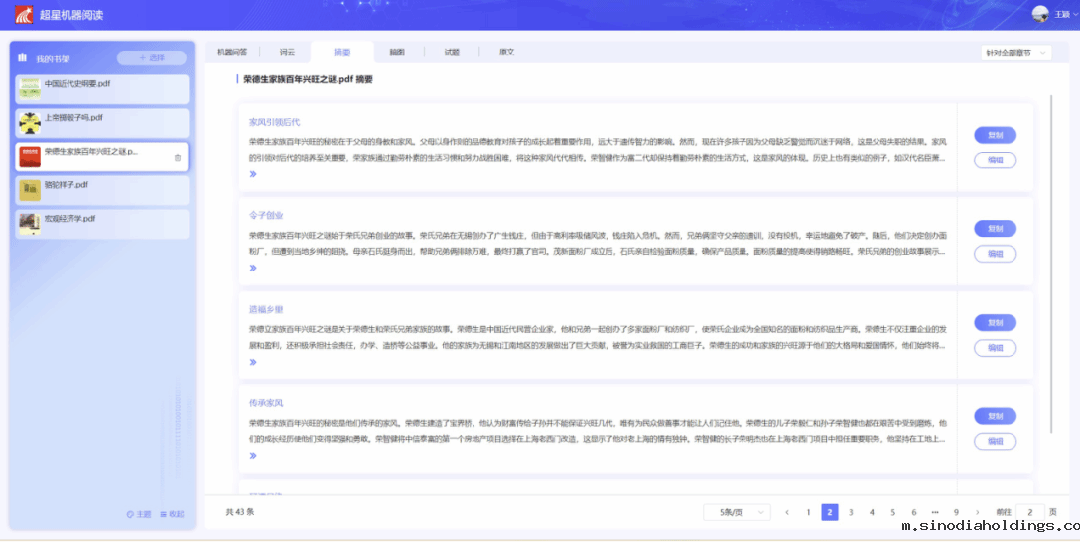
Task: Go to previous page arrow in pagination
Action: tap(787, 512)
